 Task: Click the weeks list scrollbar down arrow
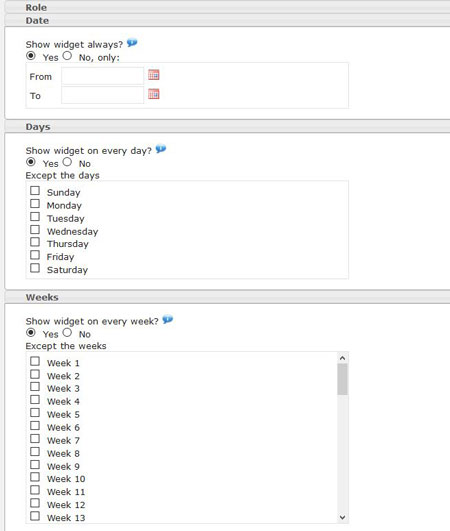(x=342, y=517)
